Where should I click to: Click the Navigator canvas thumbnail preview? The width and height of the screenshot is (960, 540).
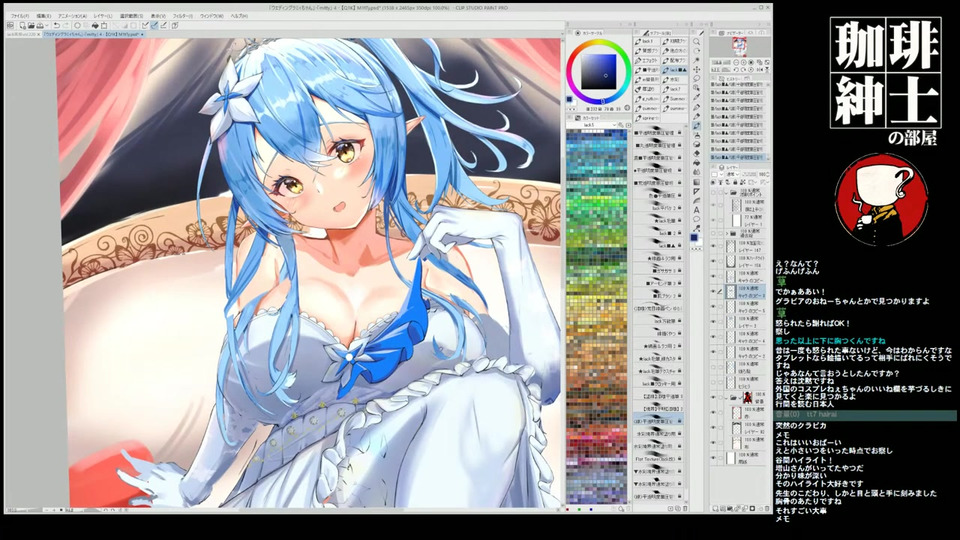tap(741, 47)
